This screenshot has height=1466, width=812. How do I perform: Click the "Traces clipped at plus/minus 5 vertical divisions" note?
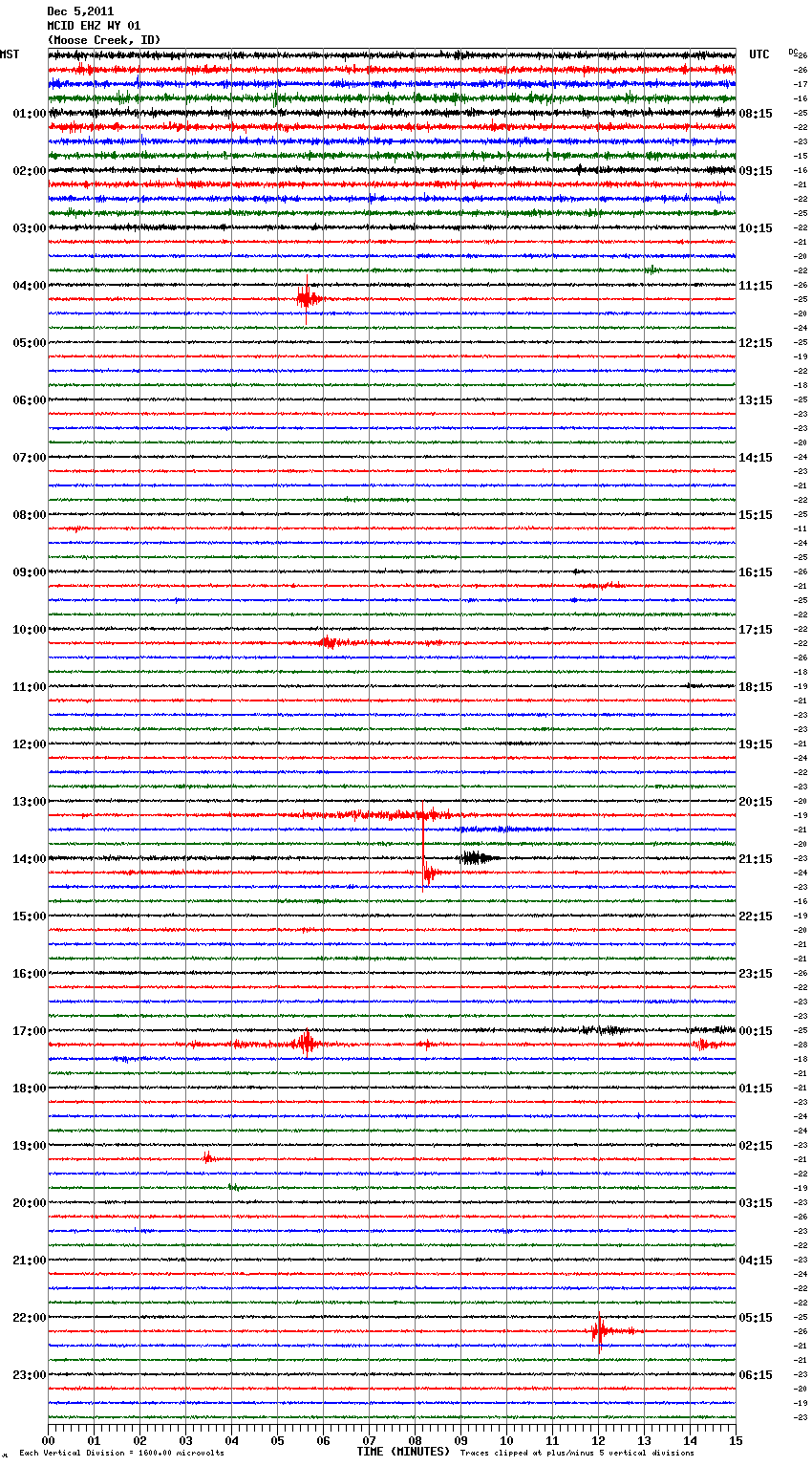(x=577, y=1454)
